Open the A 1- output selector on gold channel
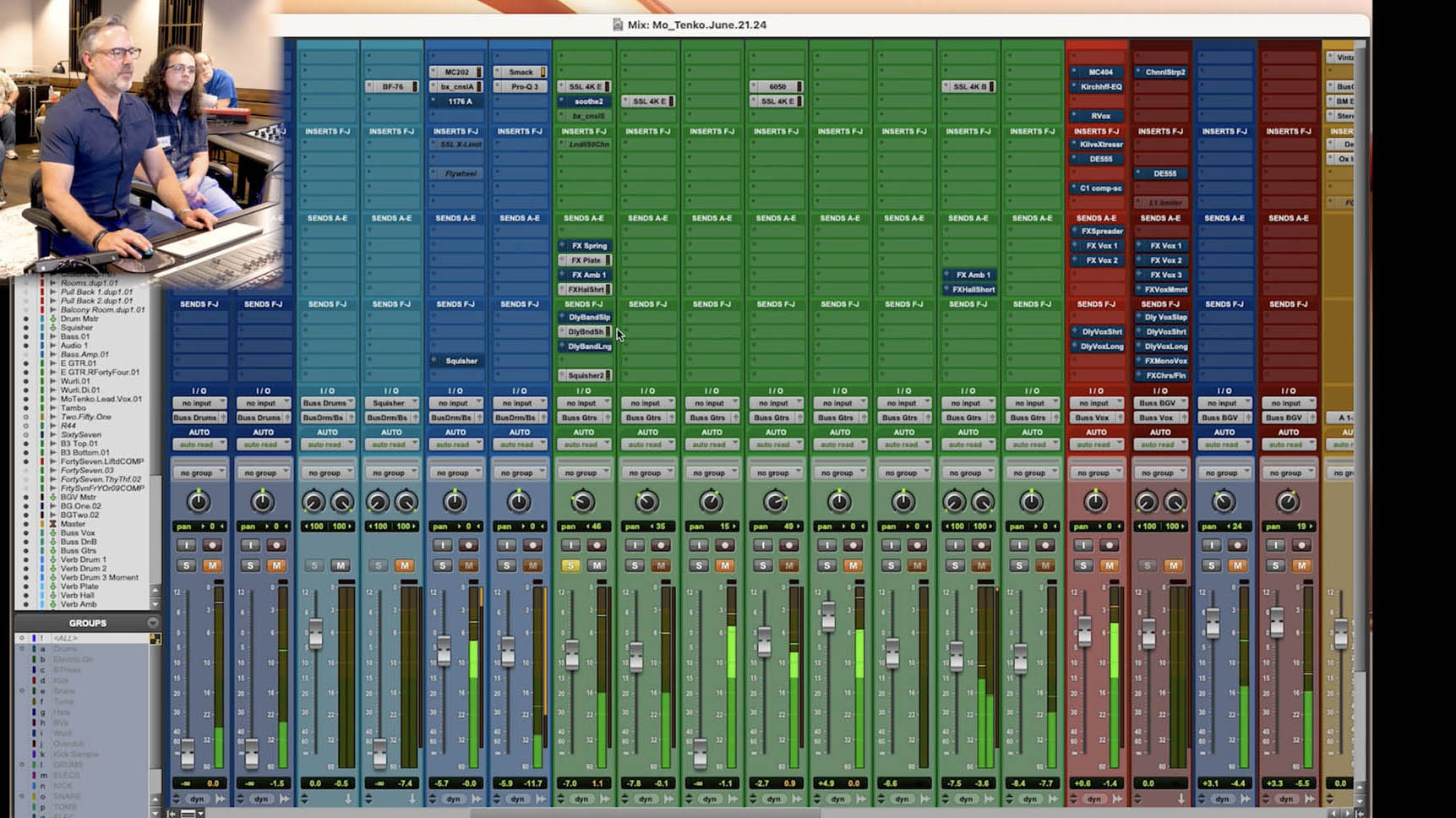Image resolution: width=1456 pixels, height=818 pixels. tap(1339, 417)
